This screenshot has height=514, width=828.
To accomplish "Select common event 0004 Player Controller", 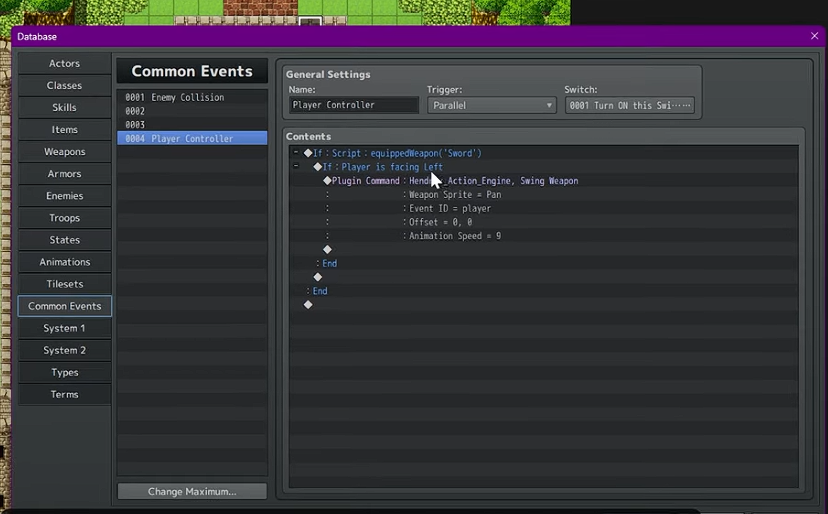I will point(192,139).
